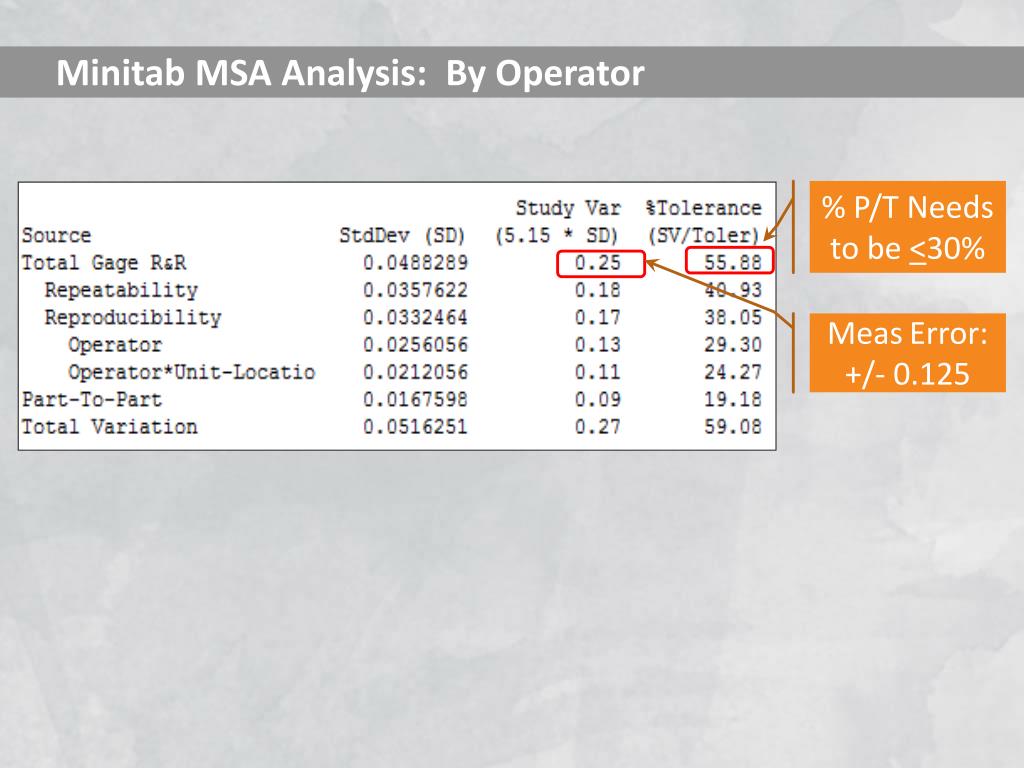Select the orange "% P/T Needs to be ≤30%" callout

point(907,227)
